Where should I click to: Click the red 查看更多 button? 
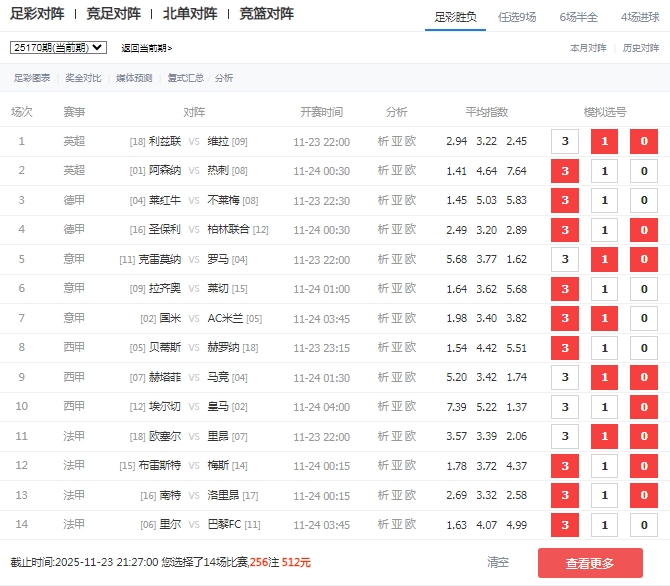590,563
